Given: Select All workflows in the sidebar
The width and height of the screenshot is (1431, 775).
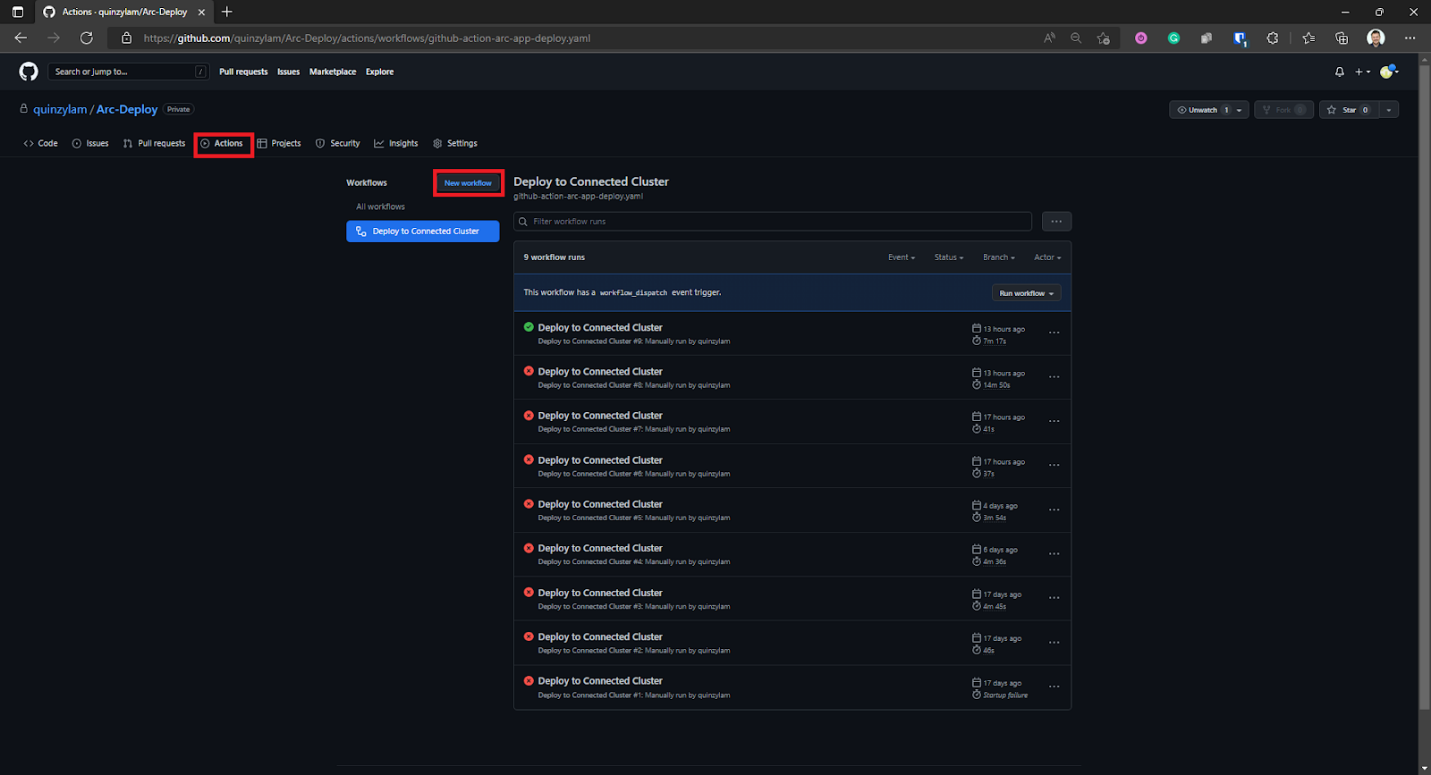Looking at the screenshot, I should pyautogui.click(x=381, y=207).
